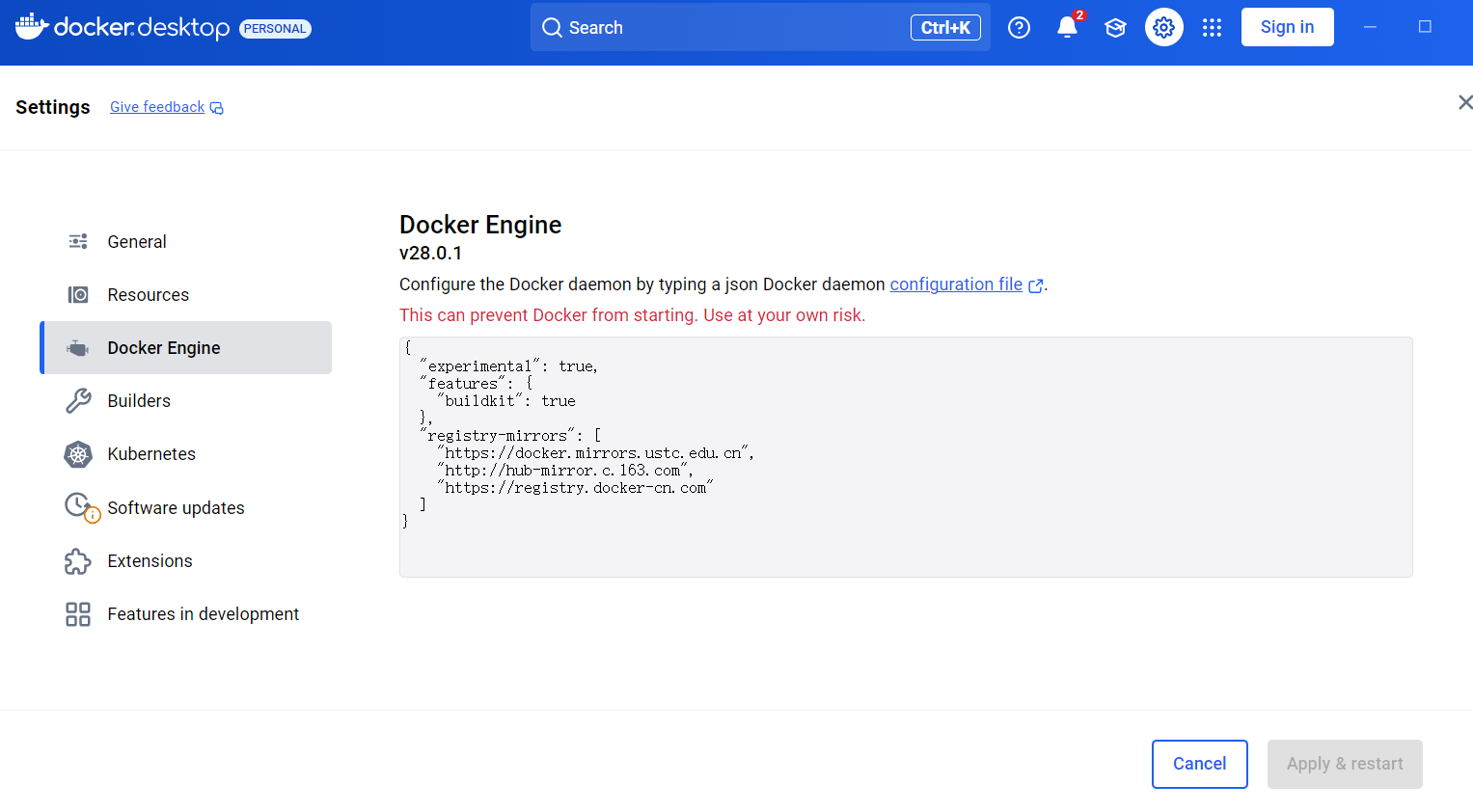Open the configuration file link
Screen dimensions: 1473x812
(956, 284)
